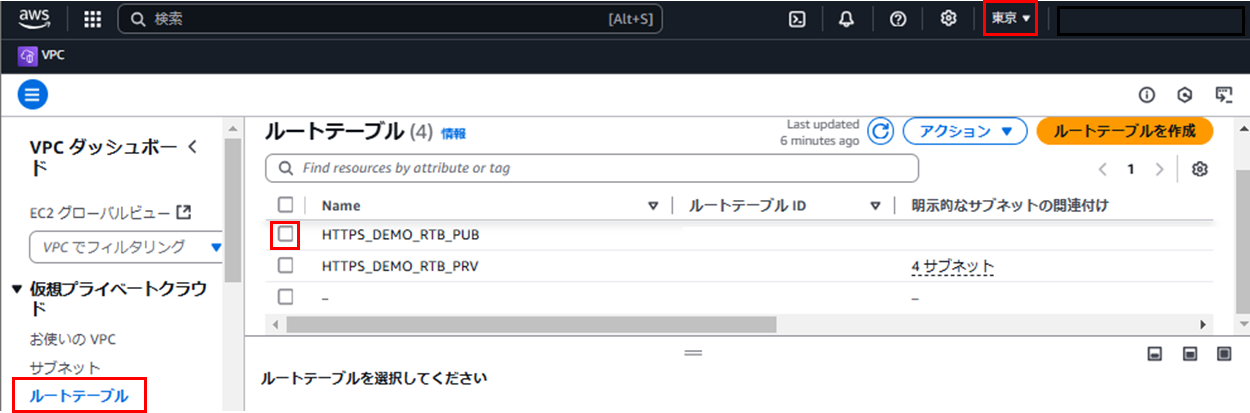
Task: Click ルートテーブルを作成 button
Action: tap(1125, 131)
